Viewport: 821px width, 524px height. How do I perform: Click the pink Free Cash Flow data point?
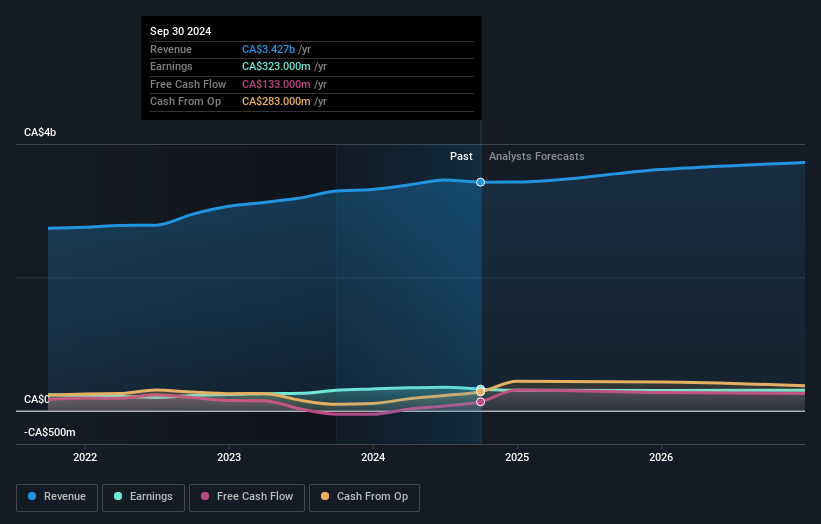(x=480, y=402)
